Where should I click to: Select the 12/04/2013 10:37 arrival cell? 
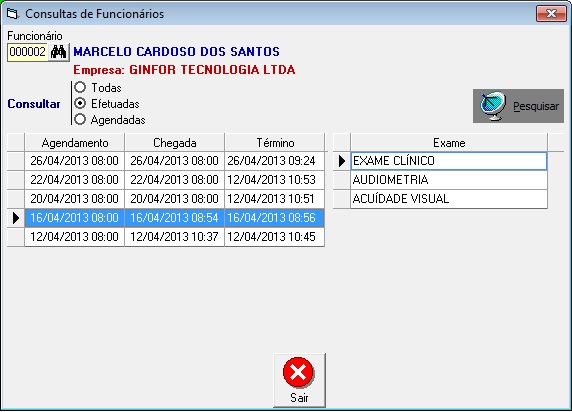point(174,237)
